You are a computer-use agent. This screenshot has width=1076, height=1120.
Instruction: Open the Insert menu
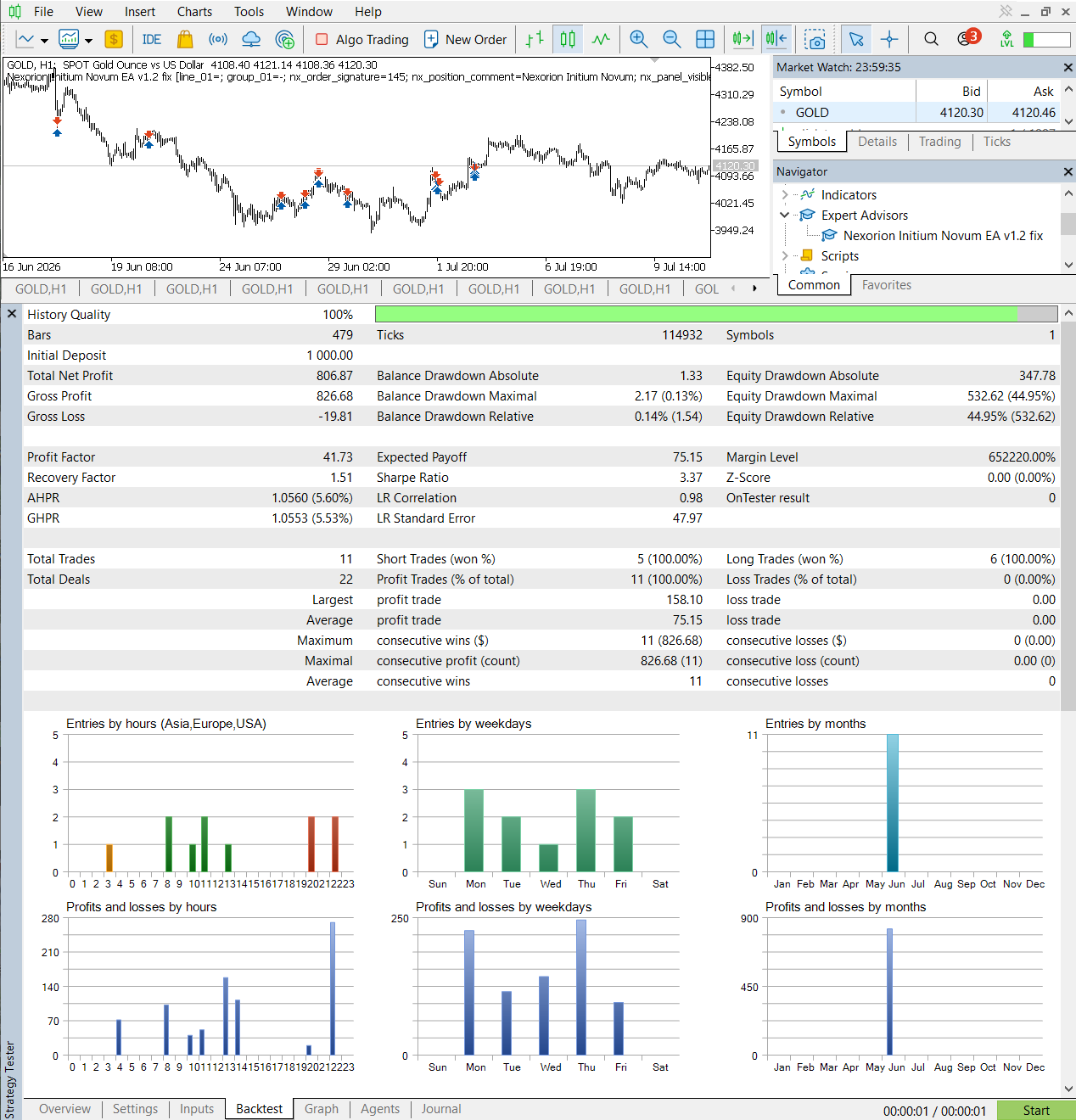[x=140, y=11]
